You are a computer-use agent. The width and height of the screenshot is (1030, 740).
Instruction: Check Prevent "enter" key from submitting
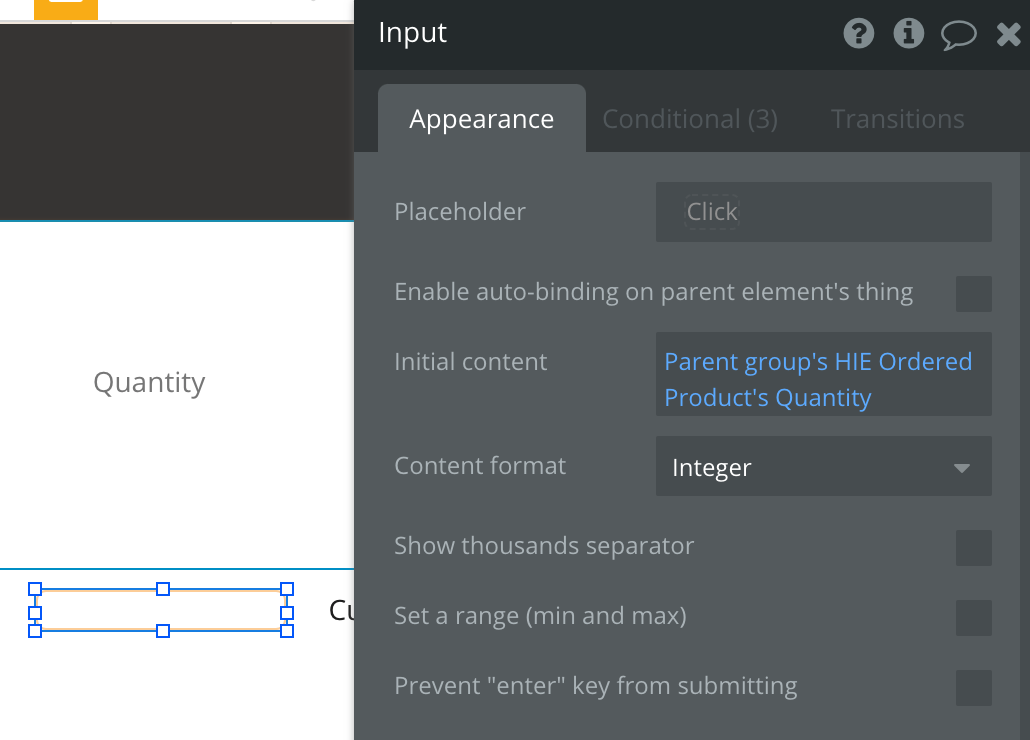(x=973, y=688)
